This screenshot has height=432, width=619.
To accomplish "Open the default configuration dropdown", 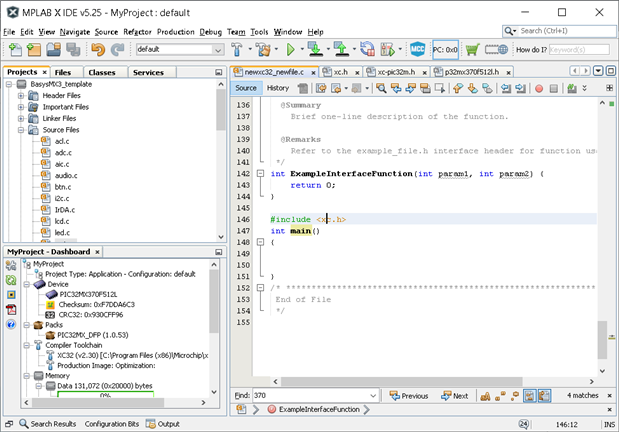I will (218, 50).
